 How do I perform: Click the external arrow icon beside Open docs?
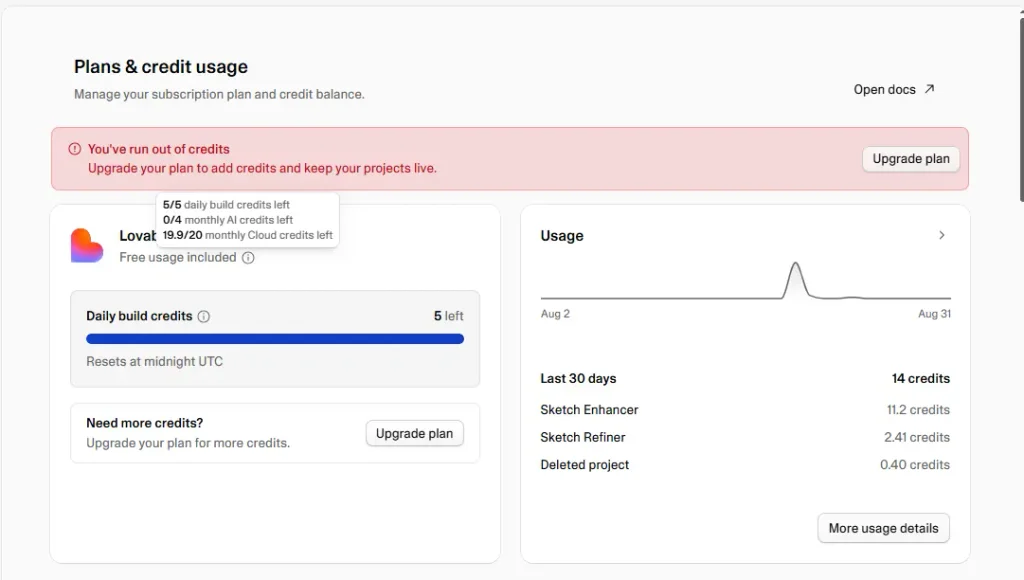929,89
